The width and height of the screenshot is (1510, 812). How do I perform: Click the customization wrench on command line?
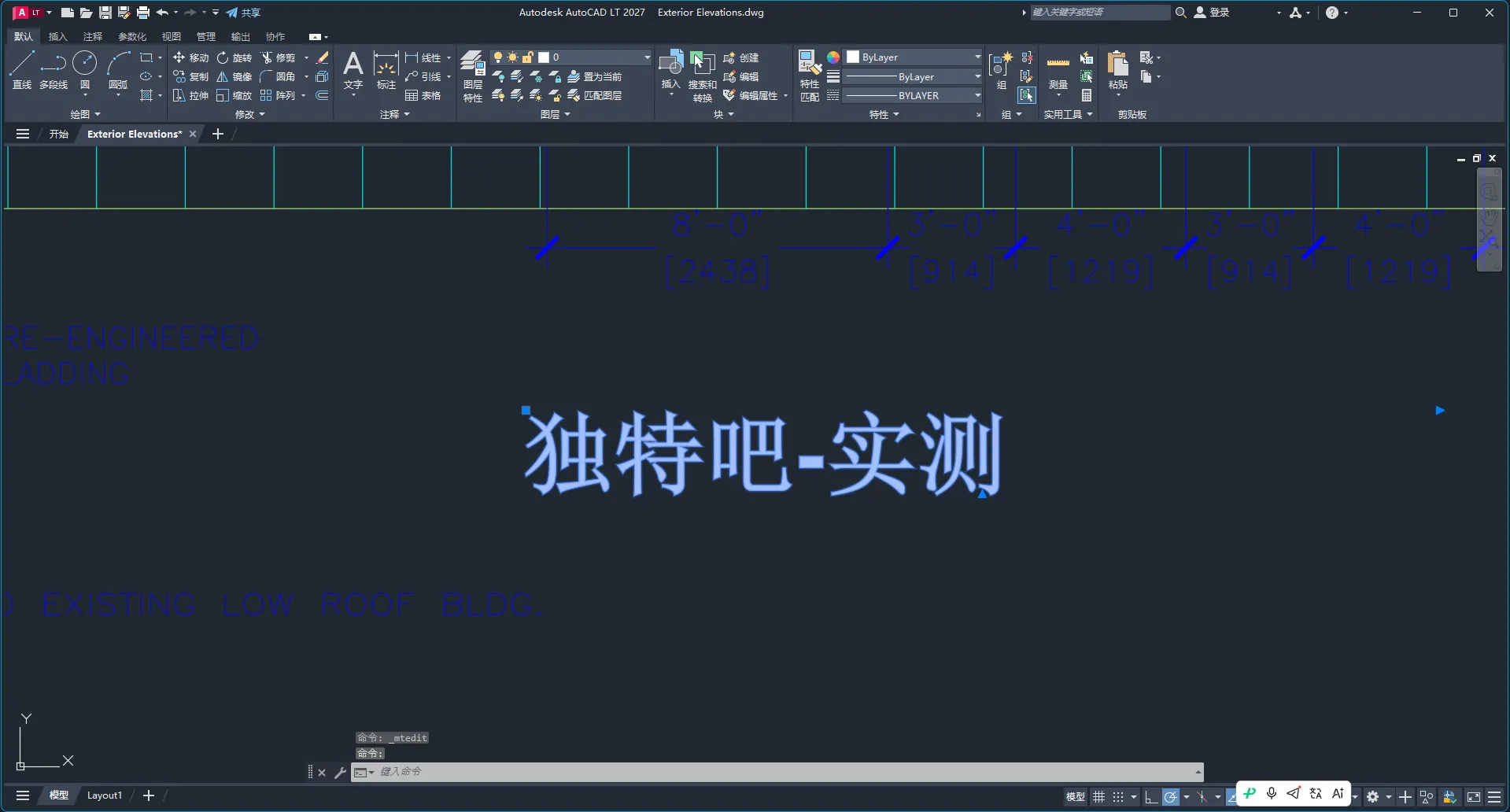340,773
